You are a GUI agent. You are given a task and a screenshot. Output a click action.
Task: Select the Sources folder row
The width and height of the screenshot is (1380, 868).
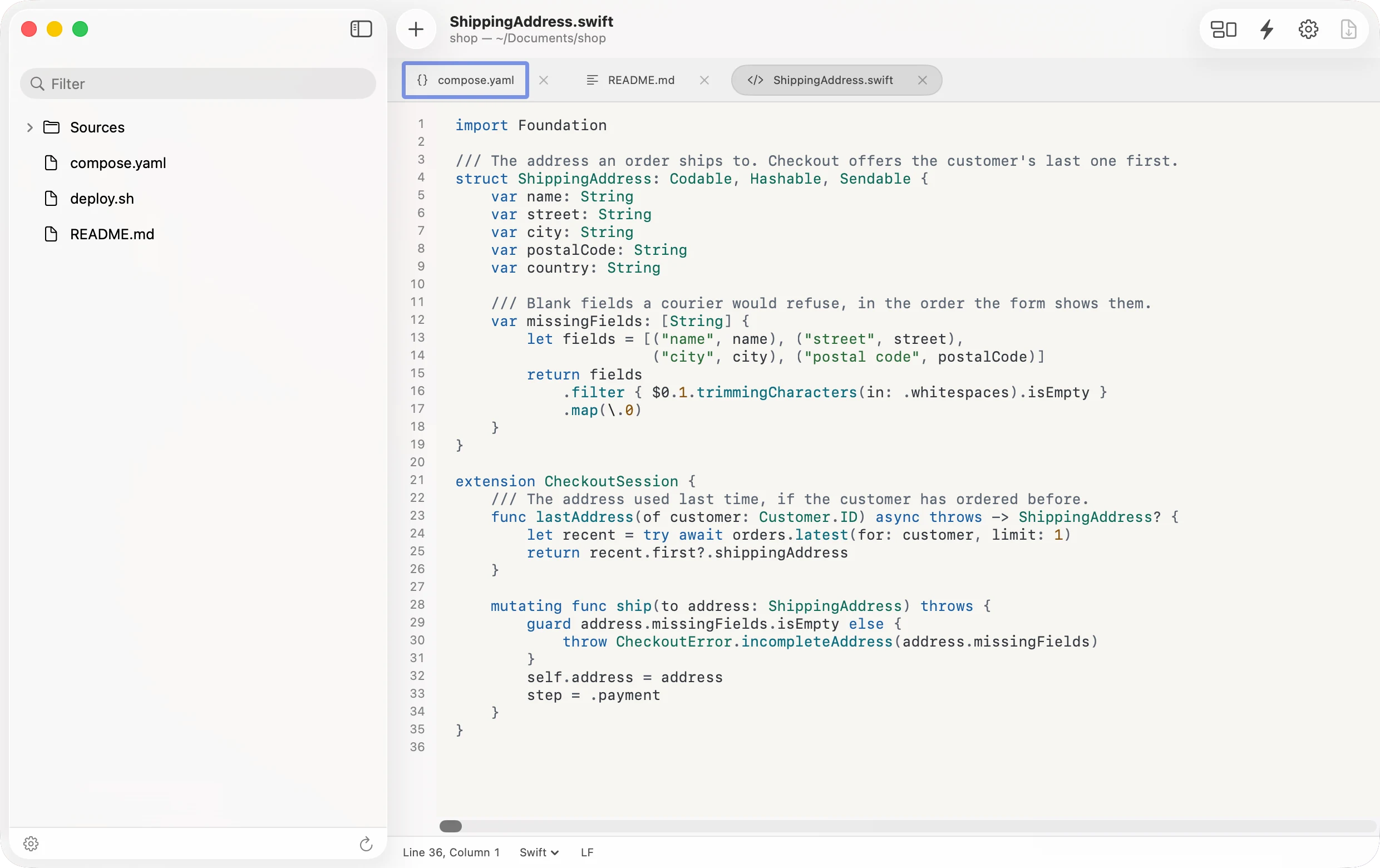(198, 127)
